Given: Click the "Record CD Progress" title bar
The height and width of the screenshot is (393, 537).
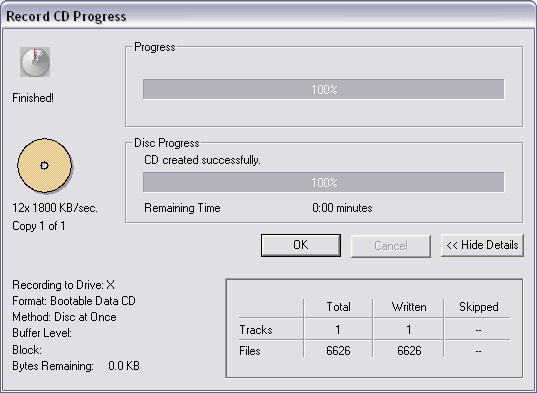Looking at the screenshot, I should pyautogui.click(x=268, y=16).
